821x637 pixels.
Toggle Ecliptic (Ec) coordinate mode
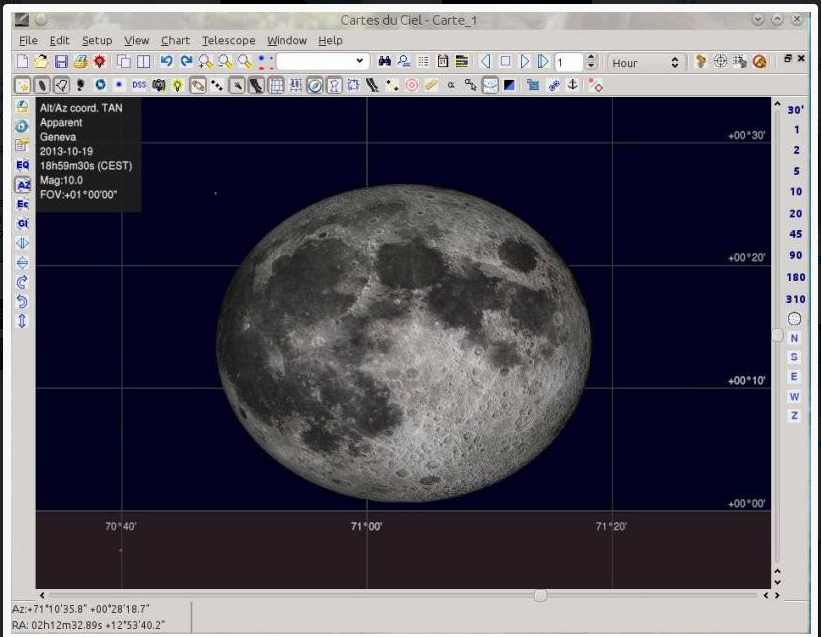coord(22,204)
